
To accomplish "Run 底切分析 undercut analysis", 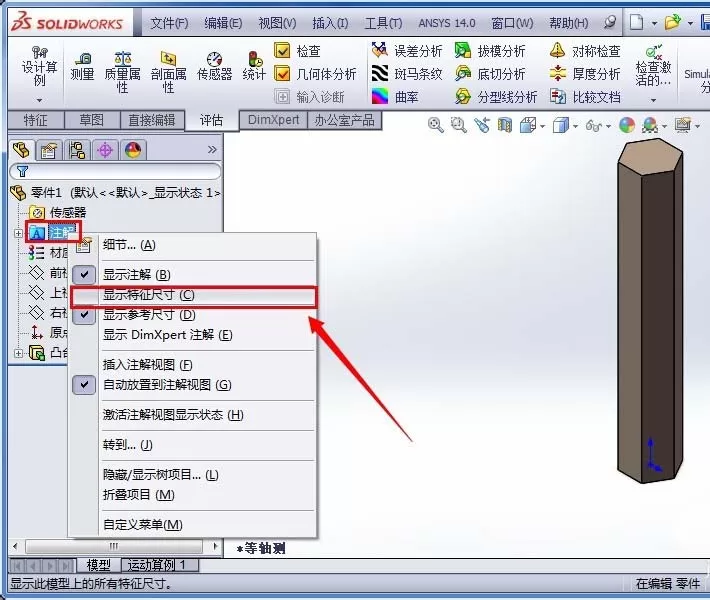I will [x=489, y=73].
